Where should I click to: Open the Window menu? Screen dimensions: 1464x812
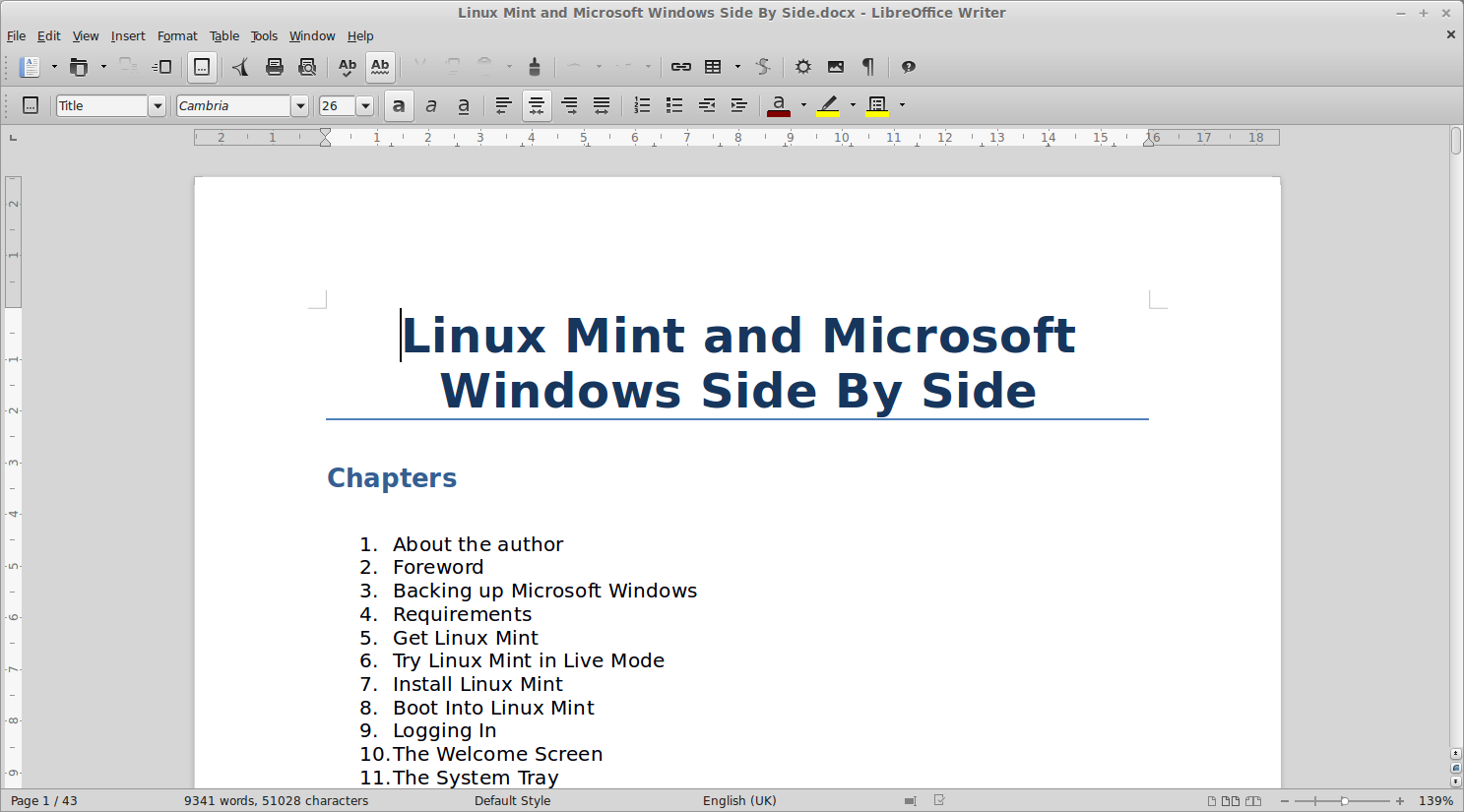coord(312,36)
